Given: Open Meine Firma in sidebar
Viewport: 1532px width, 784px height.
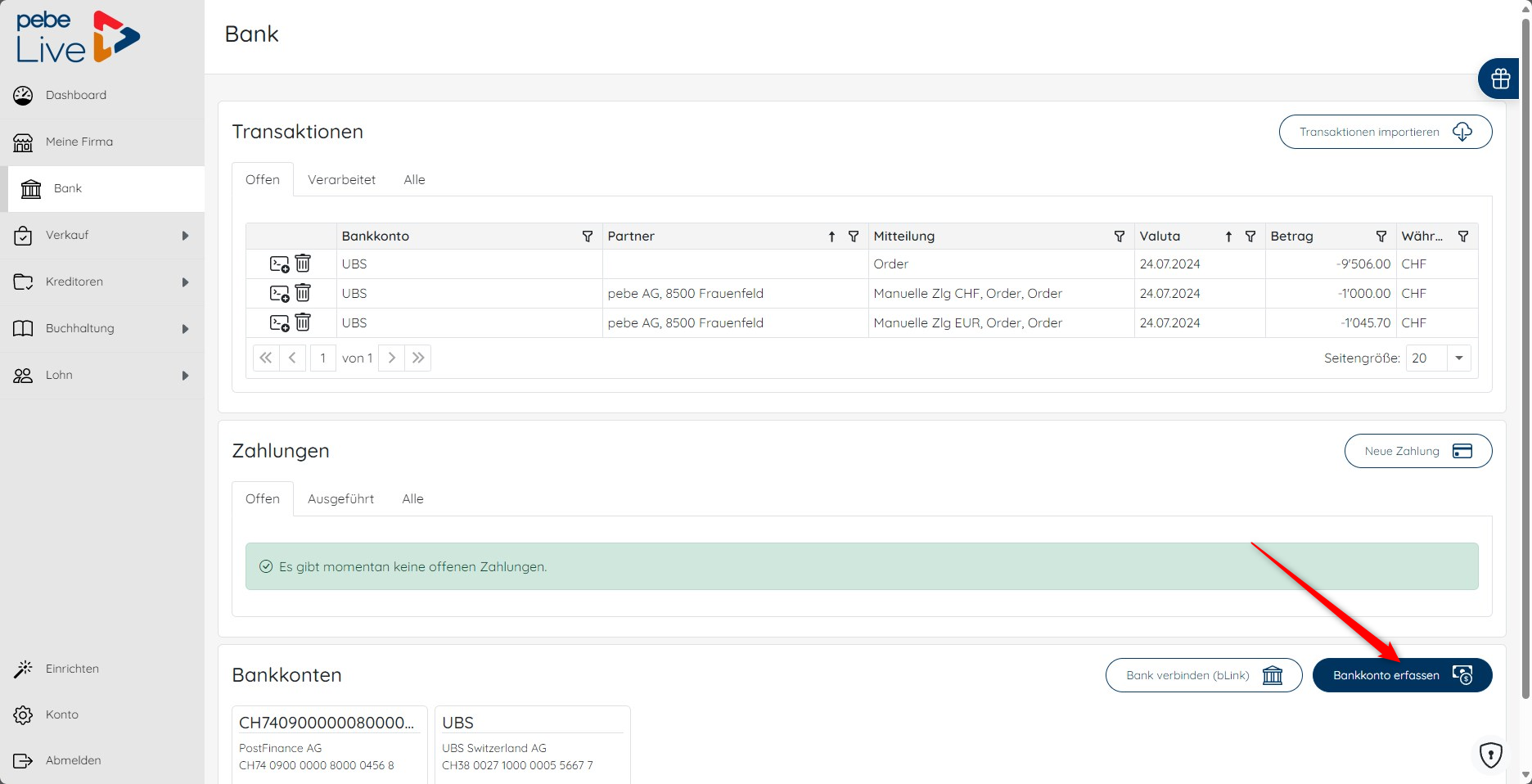Looking at the screenshot, I should pos(101,142).
